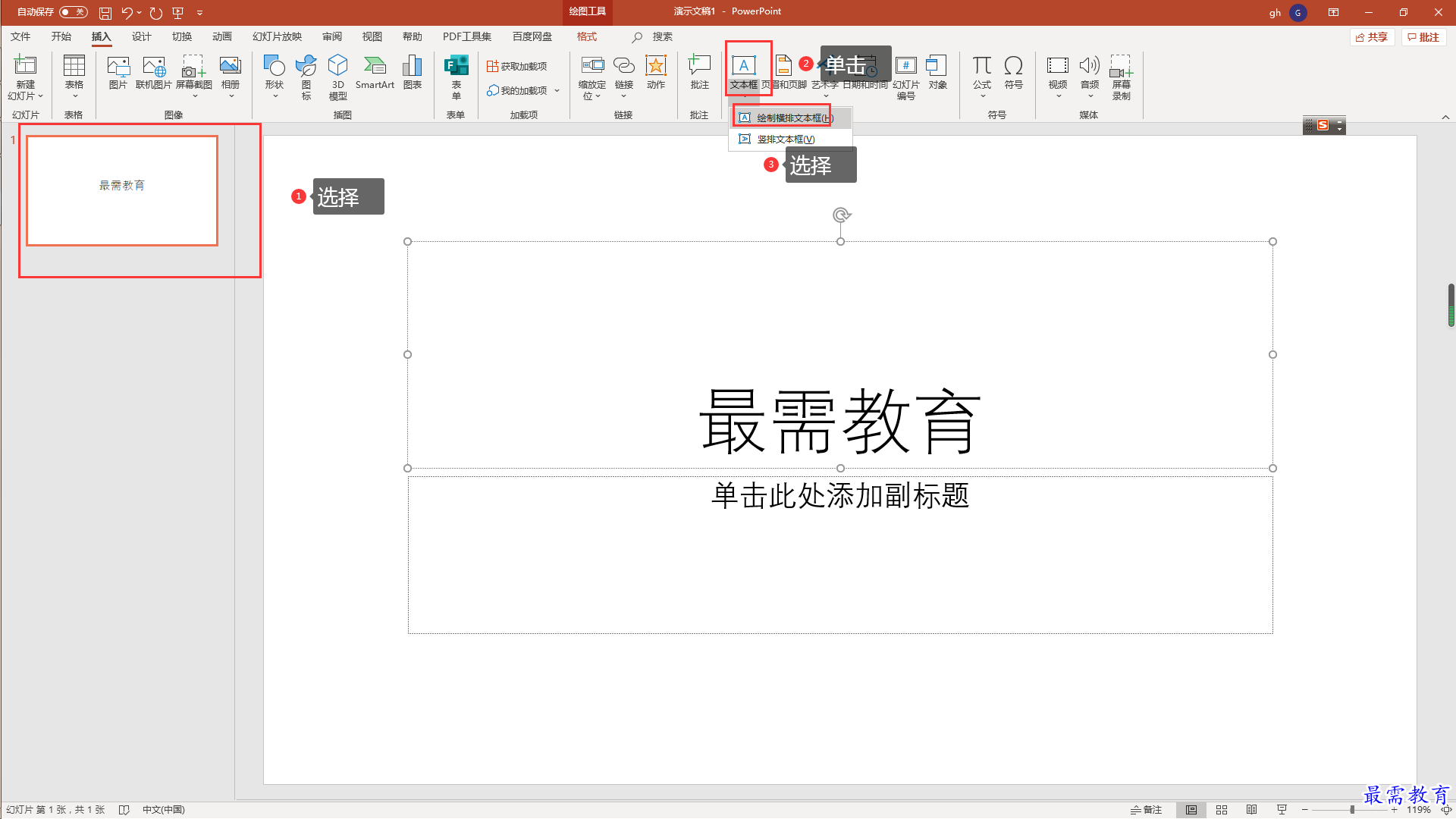This screenshot has height=819, width=1456.
Task: Click the Photo Album (相册) icon
Action: [231, 65]
